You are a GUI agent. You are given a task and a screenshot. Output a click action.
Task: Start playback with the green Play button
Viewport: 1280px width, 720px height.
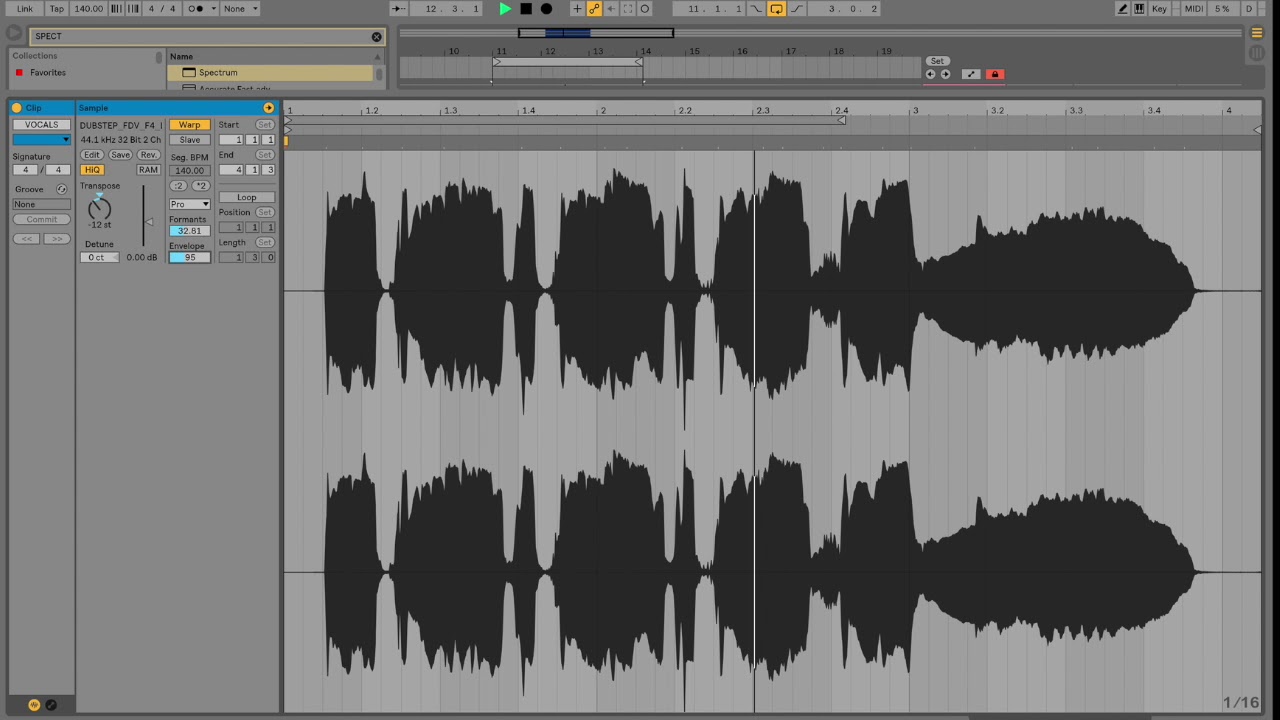click(x=505, y=9)
